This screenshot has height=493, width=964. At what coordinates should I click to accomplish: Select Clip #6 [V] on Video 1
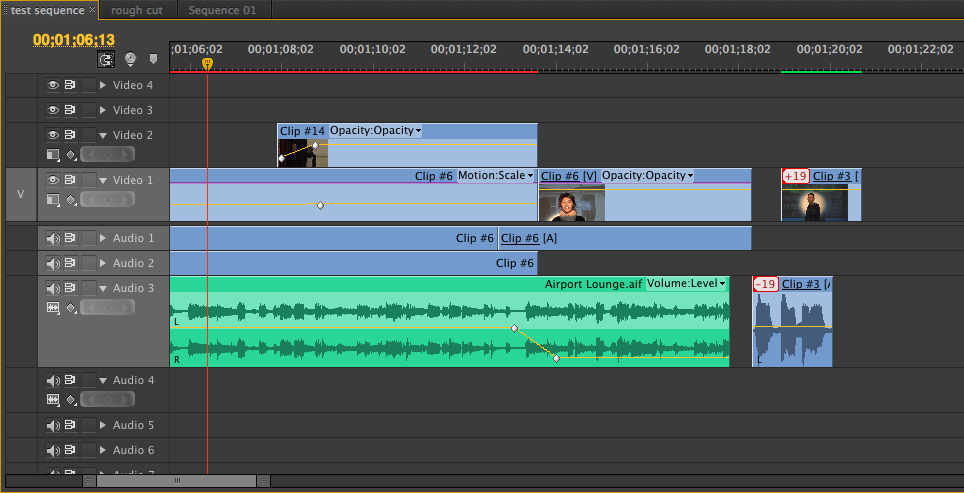644,195
